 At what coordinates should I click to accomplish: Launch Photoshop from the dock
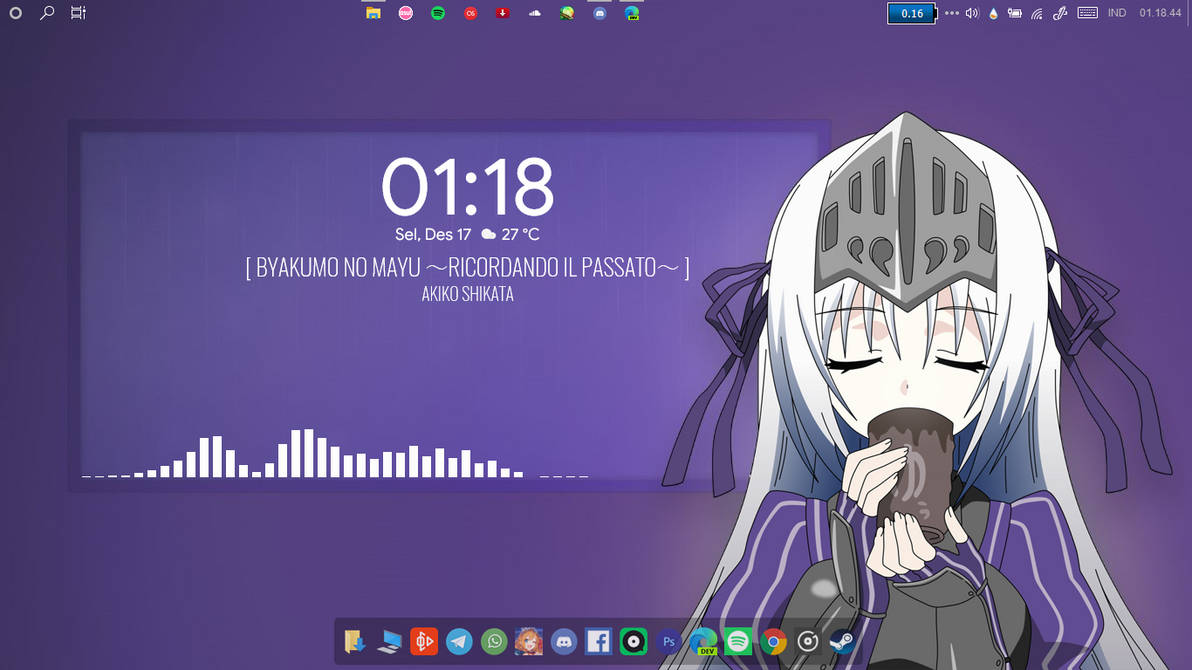[x=668, y=642]
